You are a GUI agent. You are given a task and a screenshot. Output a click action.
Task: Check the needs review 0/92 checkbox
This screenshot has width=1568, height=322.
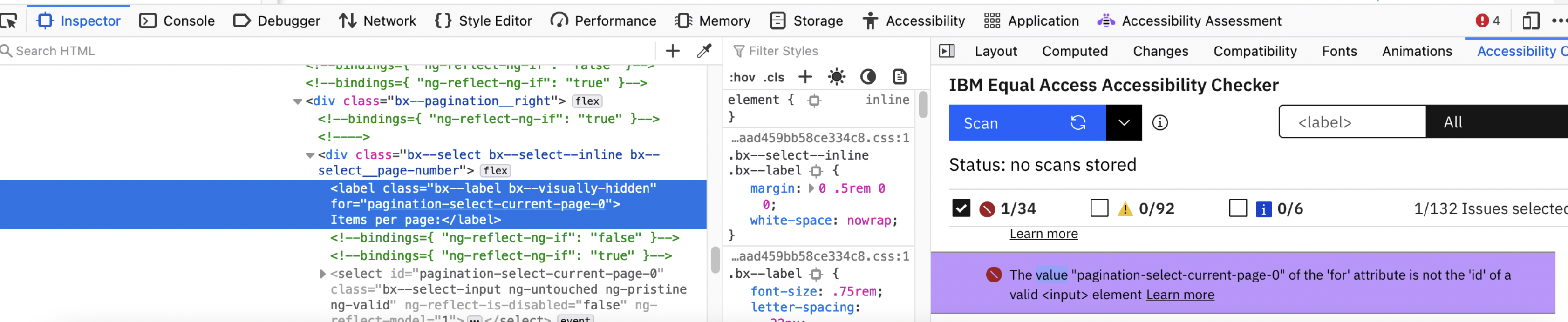[x=1099, y=208]
